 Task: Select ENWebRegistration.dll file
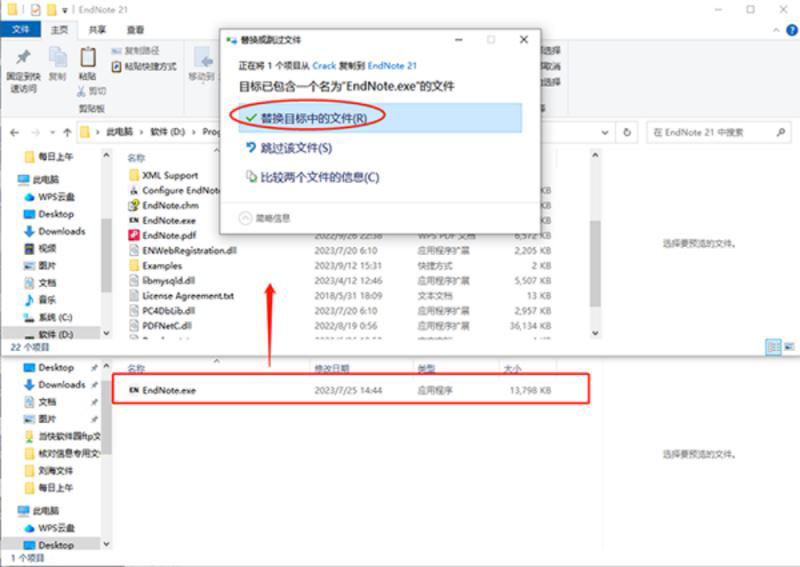[189, 251]
